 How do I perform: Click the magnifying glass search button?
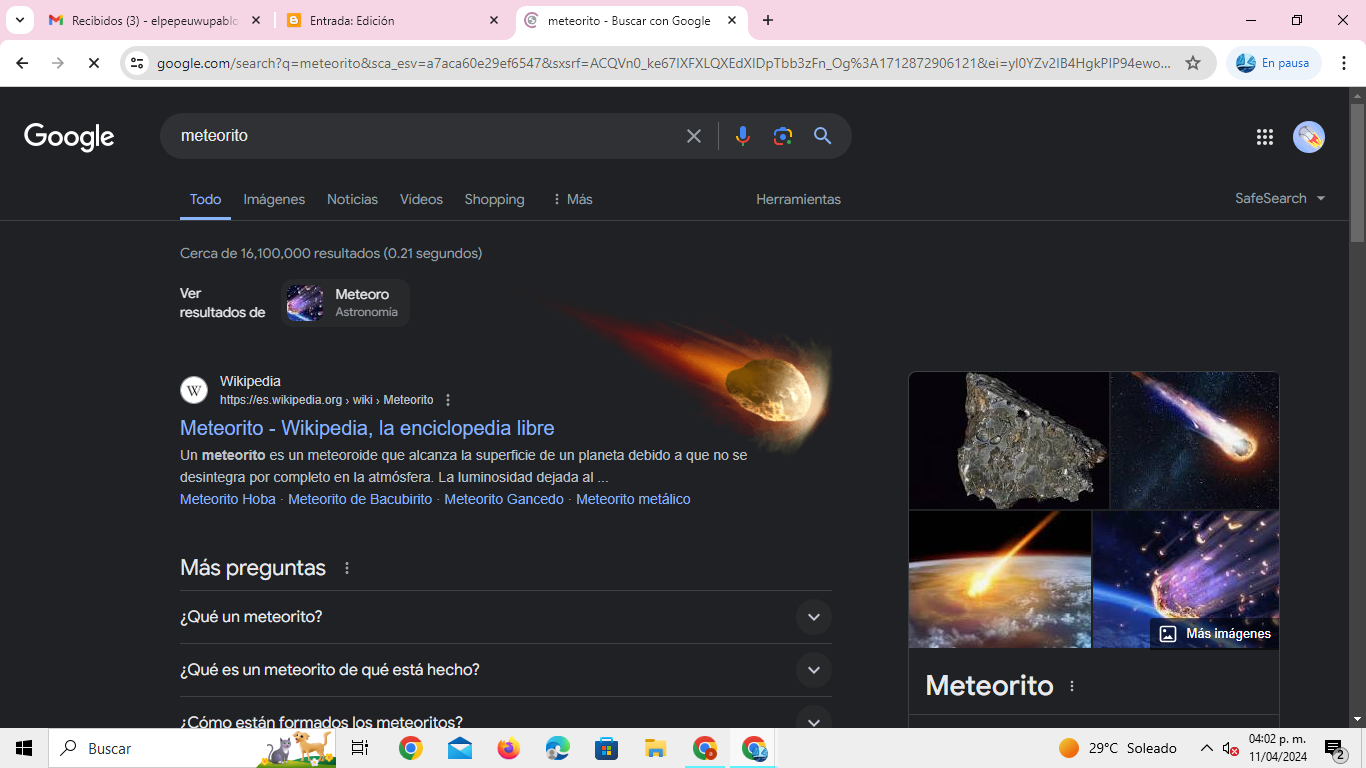[x=823, y=136]
